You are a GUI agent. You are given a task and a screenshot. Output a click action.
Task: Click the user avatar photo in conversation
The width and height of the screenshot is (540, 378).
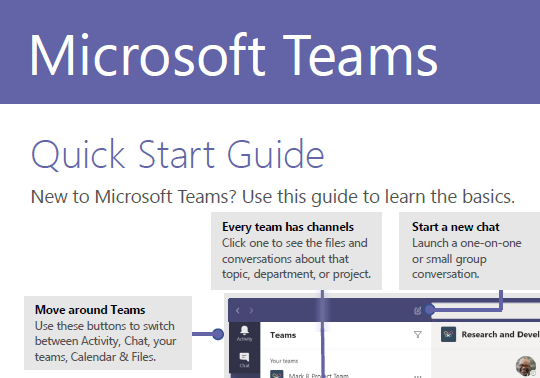[526, 366]
